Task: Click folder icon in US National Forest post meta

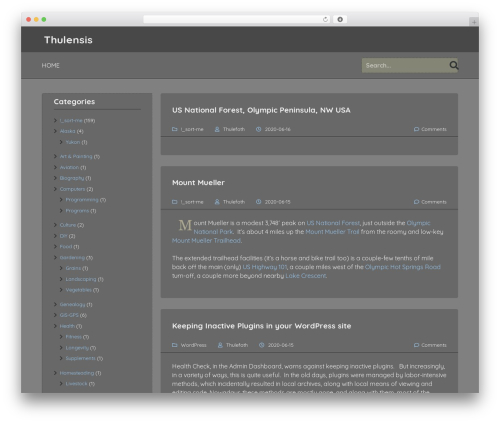Action: (x=174, y=129)
